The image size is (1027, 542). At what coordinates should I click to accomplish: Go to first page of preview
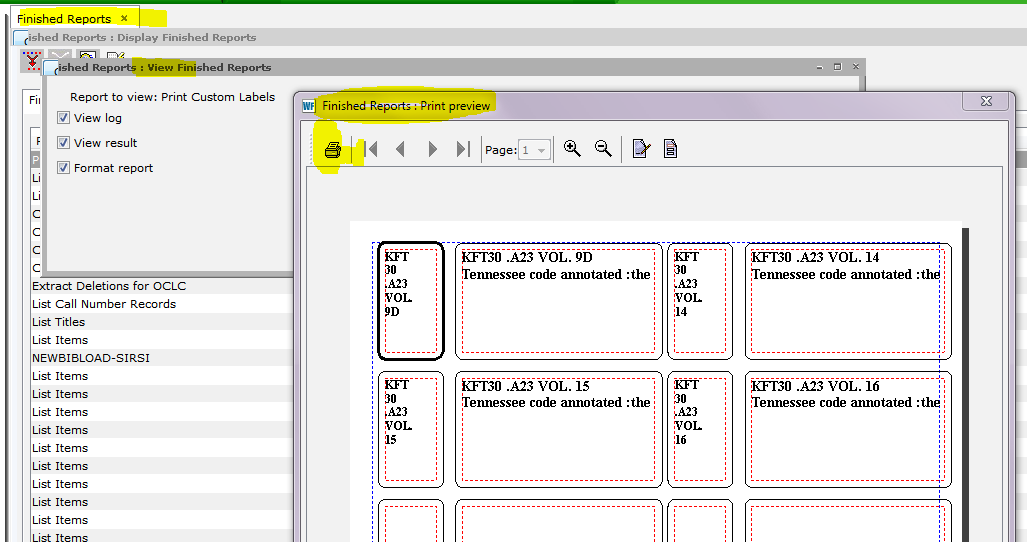[372, 149]
